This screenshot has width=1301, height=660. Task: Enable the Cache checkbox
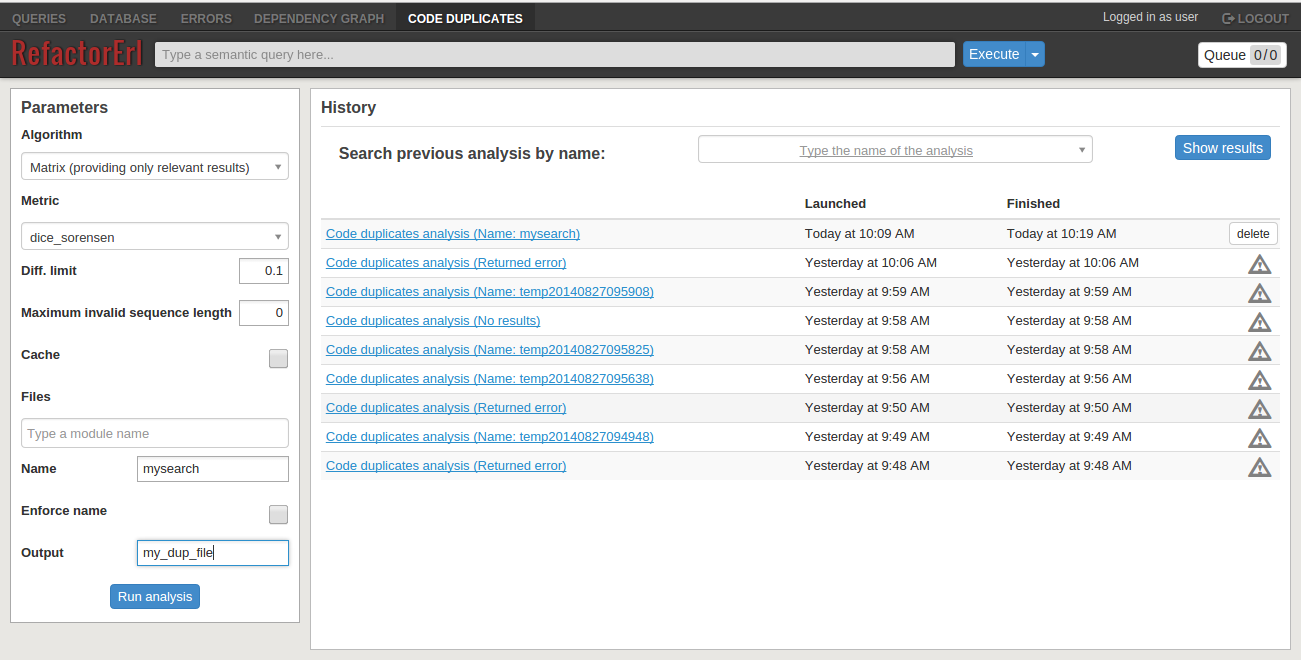tap(278, 358)
